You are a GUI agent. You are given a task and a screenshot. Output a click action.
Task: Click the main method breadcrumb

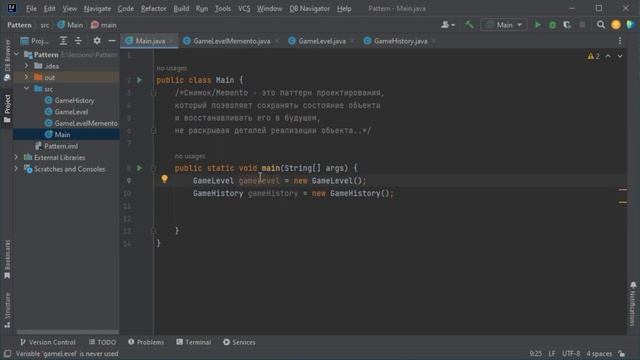pos(104,25)
